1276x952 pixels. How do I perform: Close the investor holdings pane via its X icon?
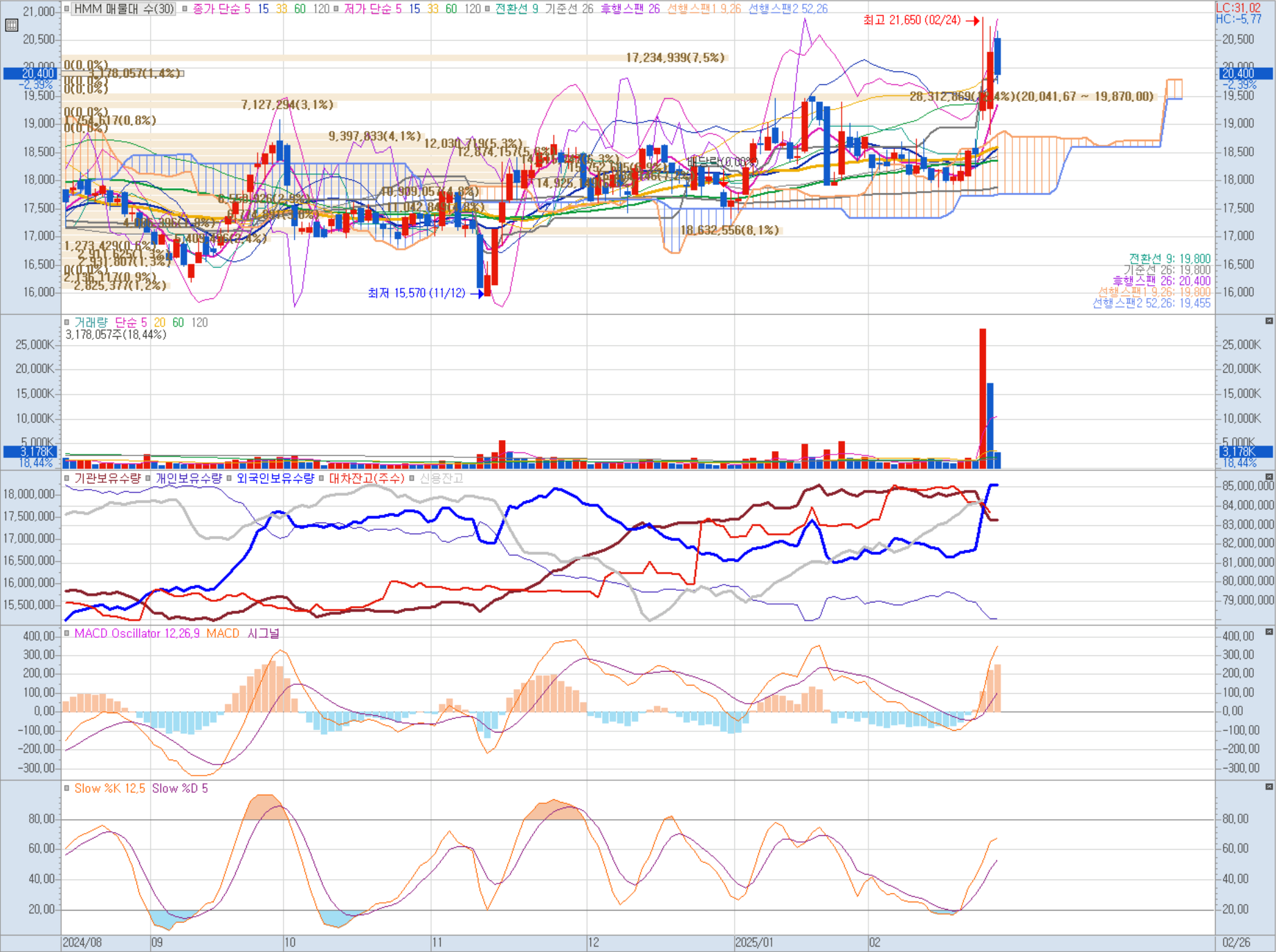click(1269, 477)
